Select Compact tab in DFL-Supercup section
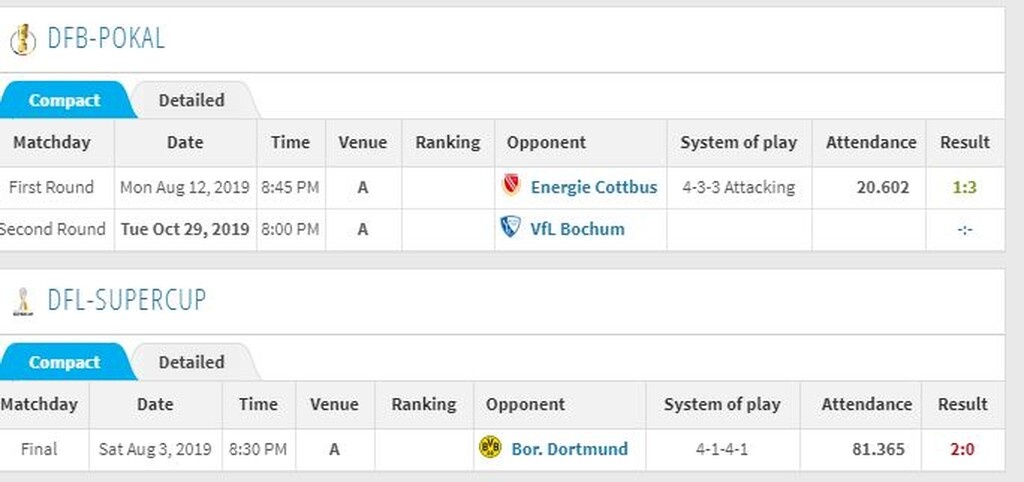Viewport: 1024px width, 482px height. pyautogui.click(x=64, y=362)
